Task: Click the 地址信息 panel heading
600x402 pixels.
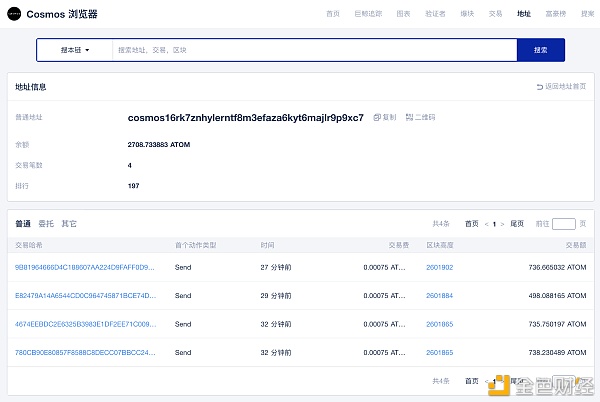Action: point(31,87)
